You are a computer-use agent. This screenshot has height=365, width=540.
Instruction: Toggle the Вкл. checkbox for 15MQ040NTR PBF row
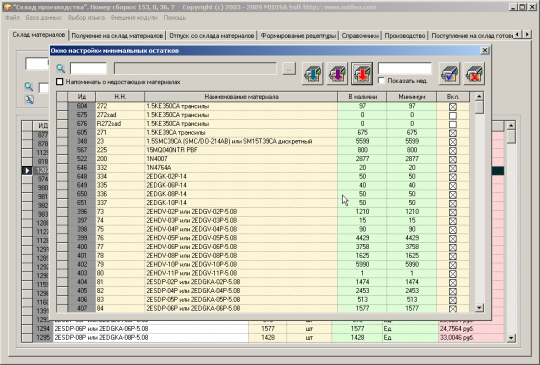(453, 150)
